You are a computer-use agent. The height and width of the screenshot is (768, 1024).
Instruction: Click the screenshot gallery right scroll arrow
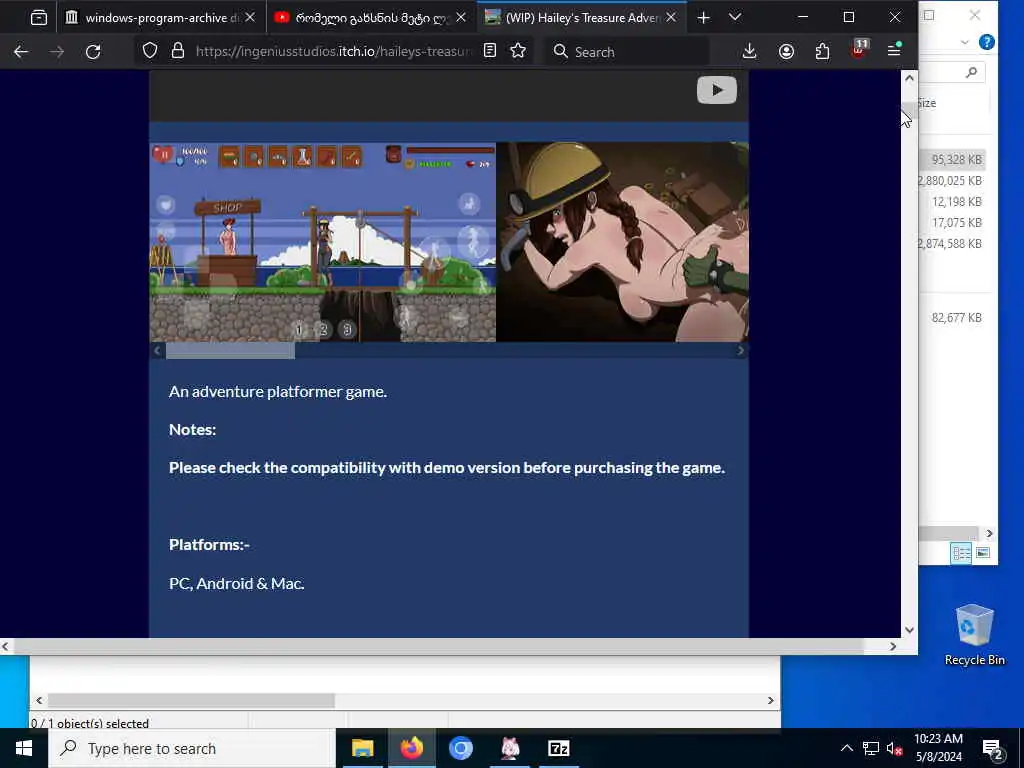(740, 351)
